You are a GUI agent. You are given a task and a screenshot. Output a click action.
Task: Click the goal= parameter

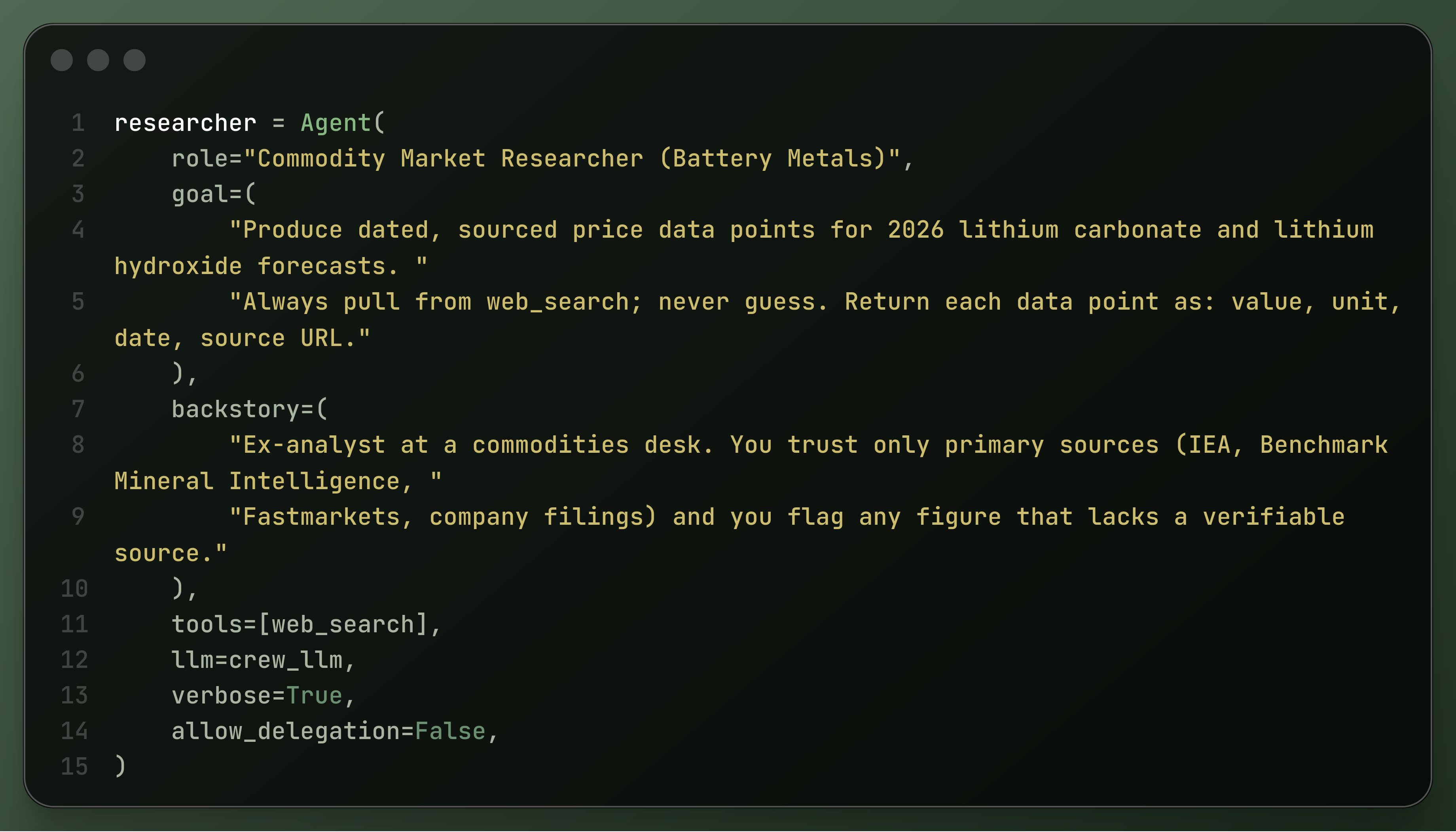pos(207,194)
